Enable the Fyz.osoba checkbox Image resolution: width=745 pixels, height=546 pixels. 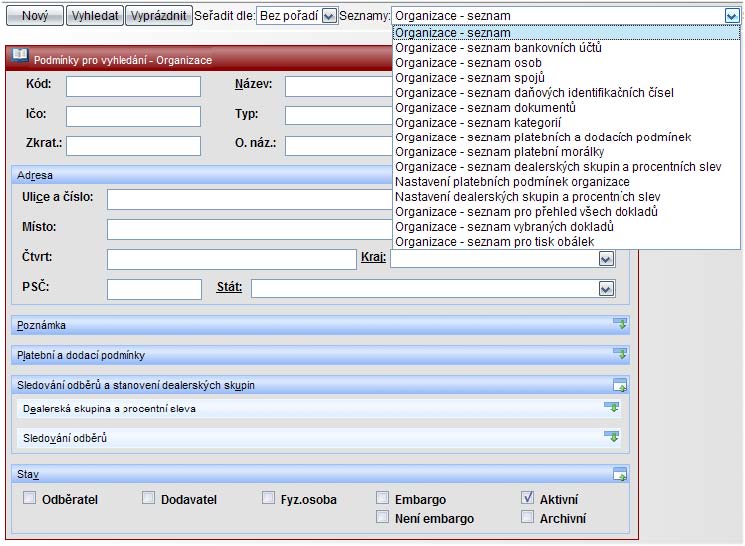pos(268,498)
